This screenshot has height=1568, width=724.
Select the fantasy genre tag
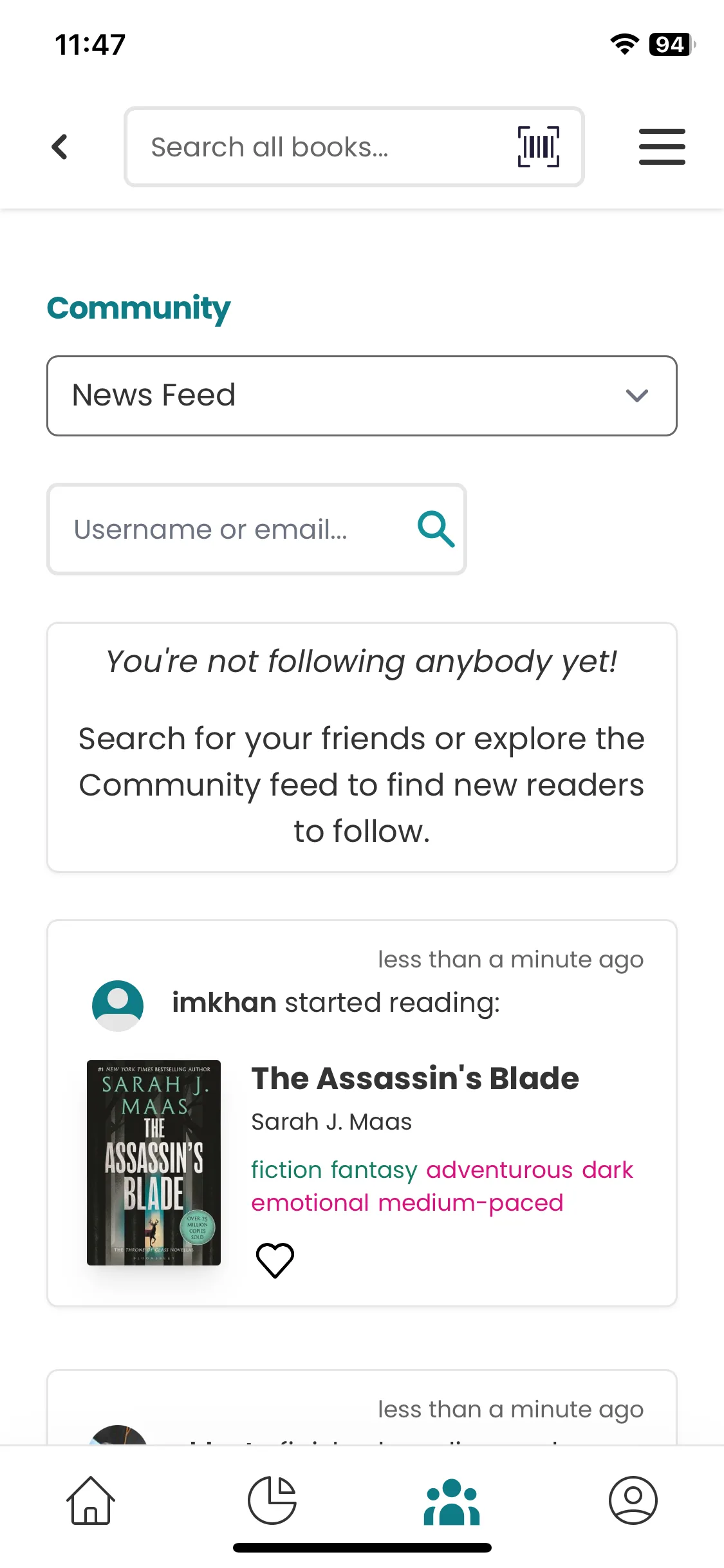tap(374, 1170)
